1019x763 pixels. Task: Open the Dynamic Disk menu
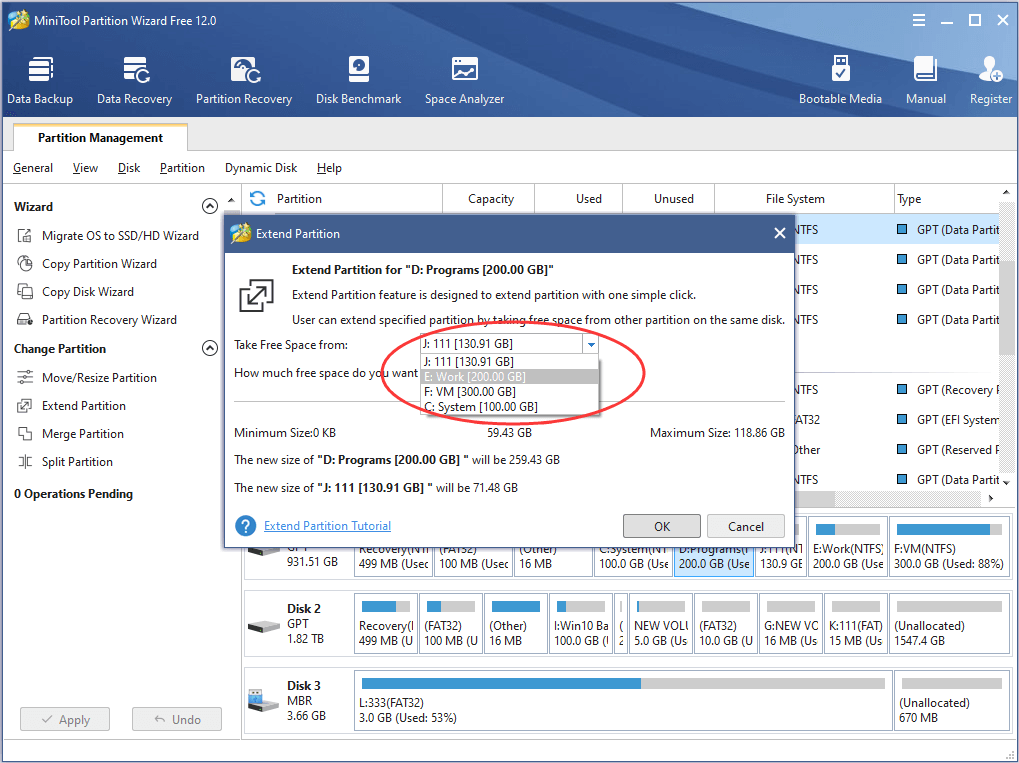pos(261,168)
